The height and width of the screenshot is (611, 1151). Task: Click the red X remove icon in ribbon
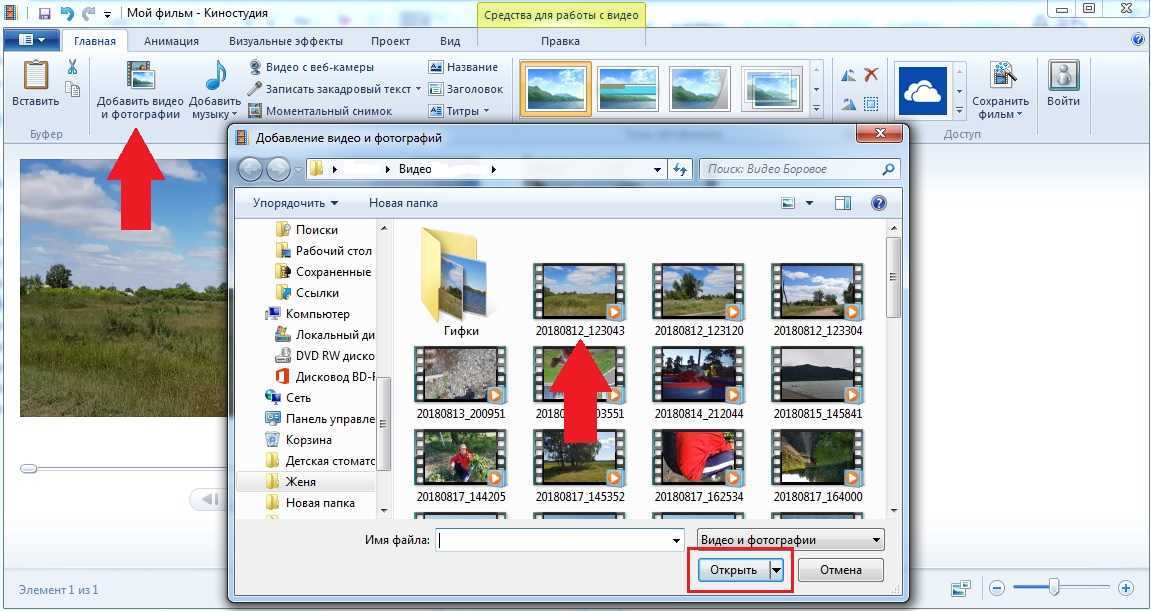(x=871, y=74)
